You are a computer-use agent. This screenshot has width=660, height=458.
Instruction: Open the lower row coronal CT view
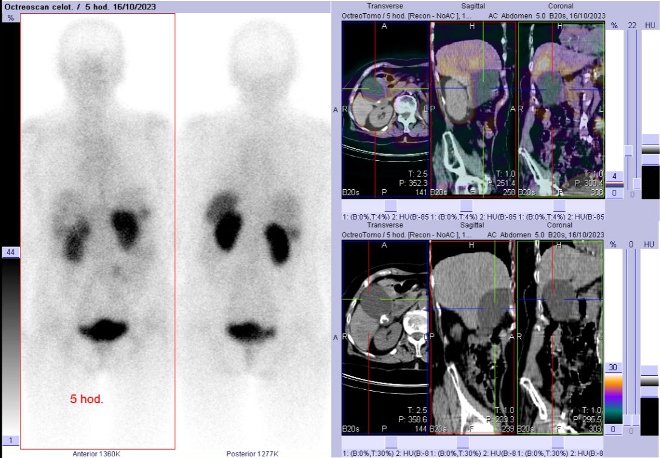(x=561, y=337)
